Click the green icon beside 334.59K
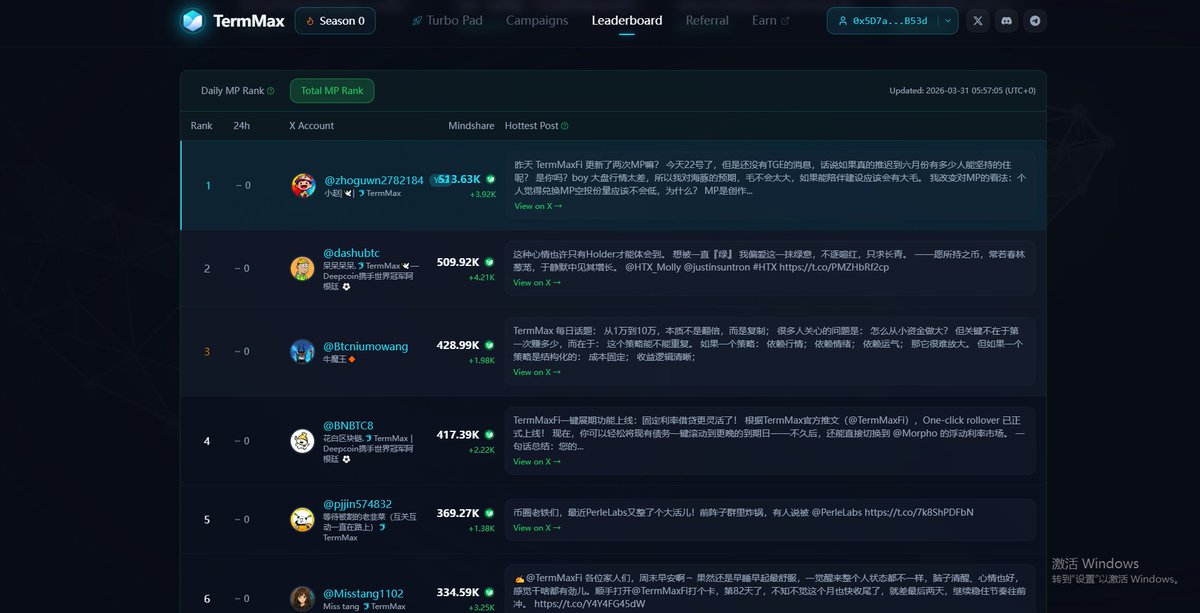The image size is (1200, 613). coord(490,592)
